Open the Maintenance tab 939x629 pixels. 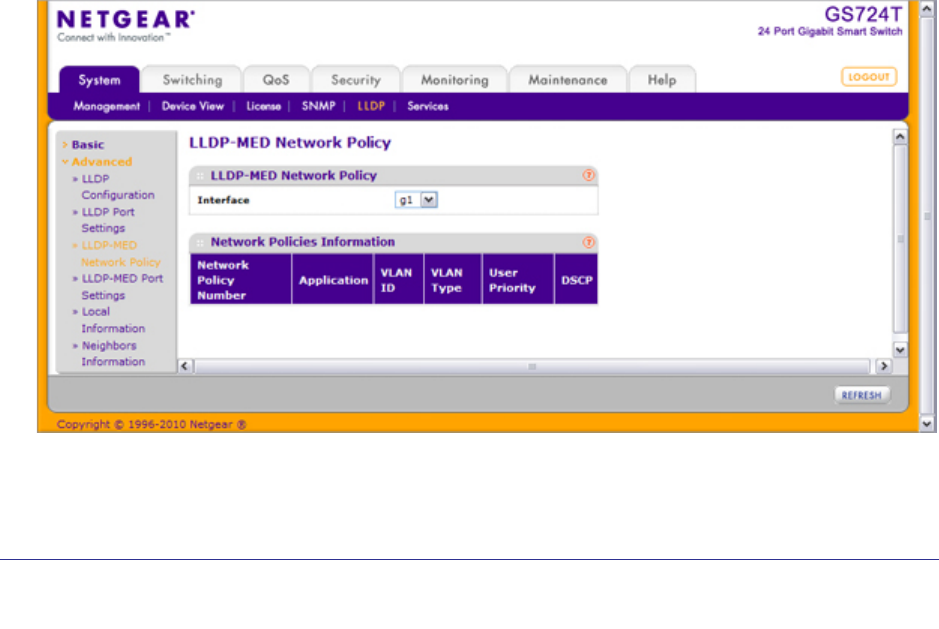(x=568, y=80)
